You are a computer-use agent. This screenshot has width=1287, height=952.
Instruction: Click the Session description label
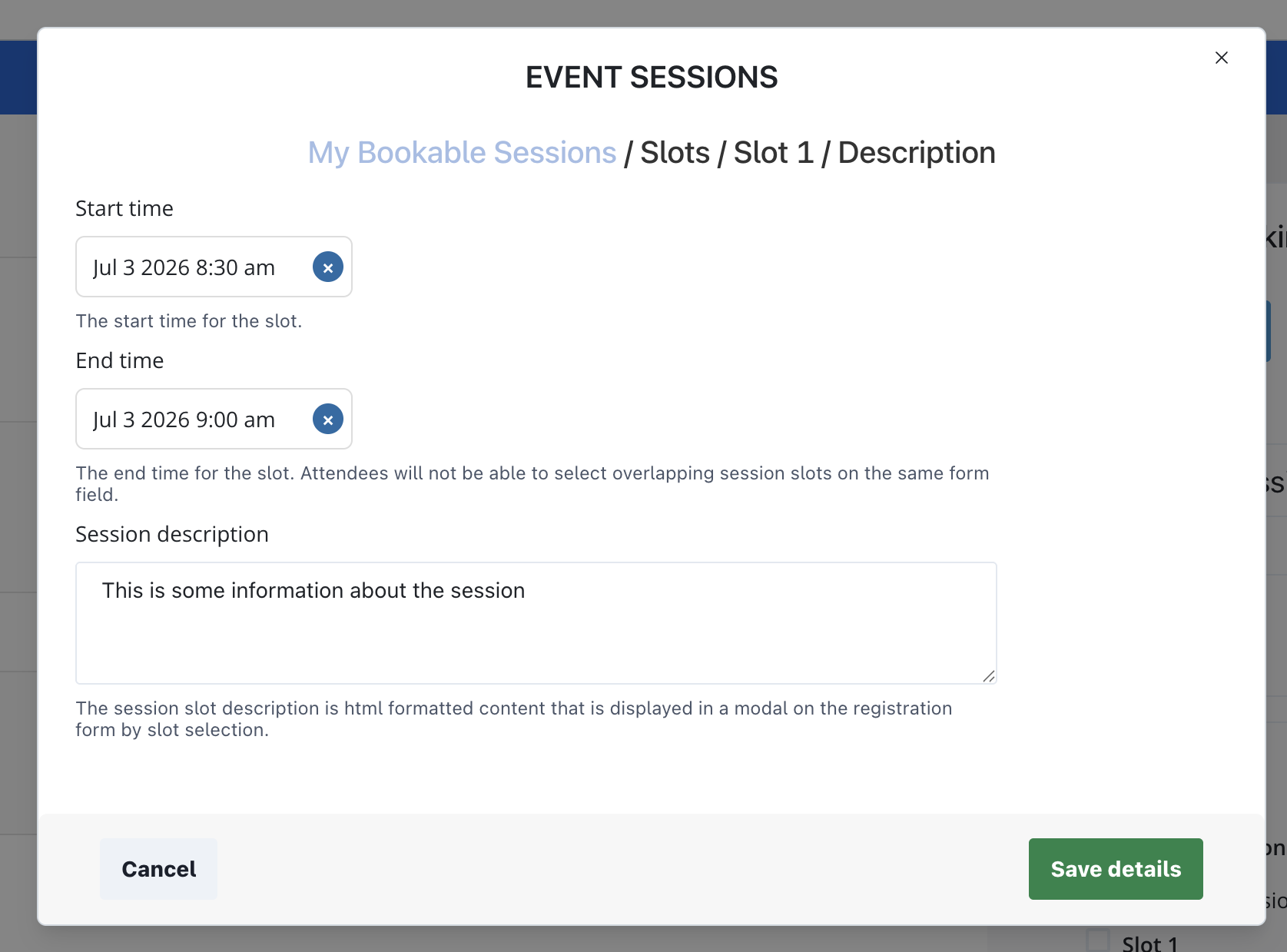(172, 534)
